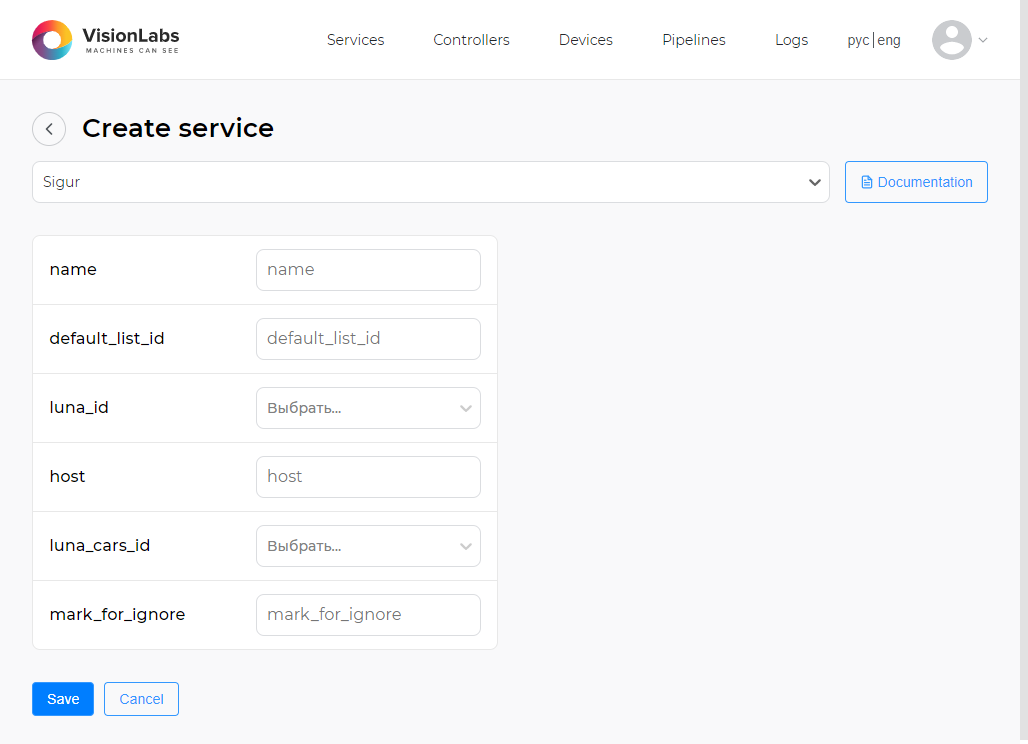Open the Documentation button

click(x=916, y=182)
